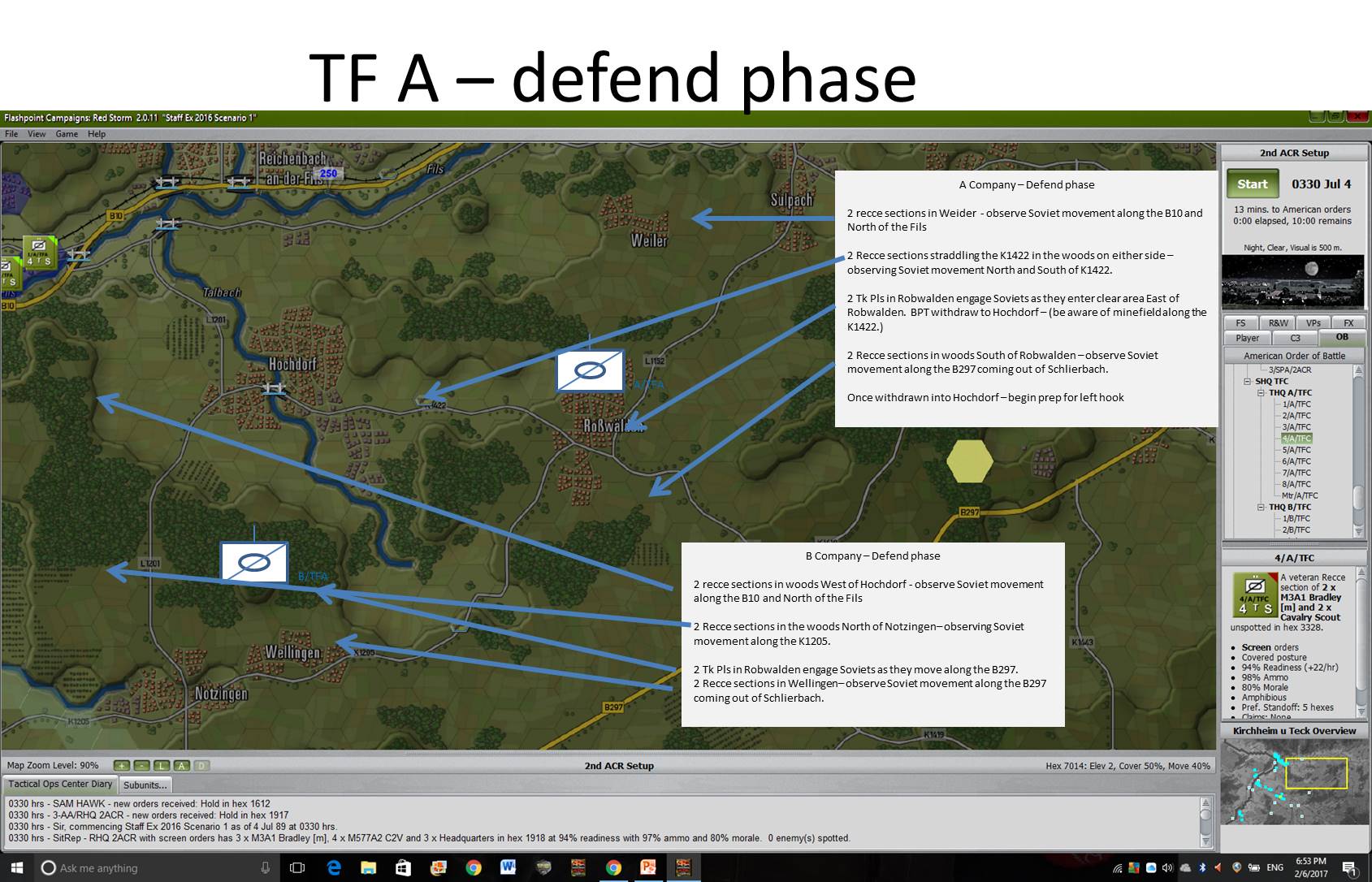Viewport: 1372px width, 882px height.
Task: Open the Tactical Ops Center Diary tab
Action: click(60, 785)
